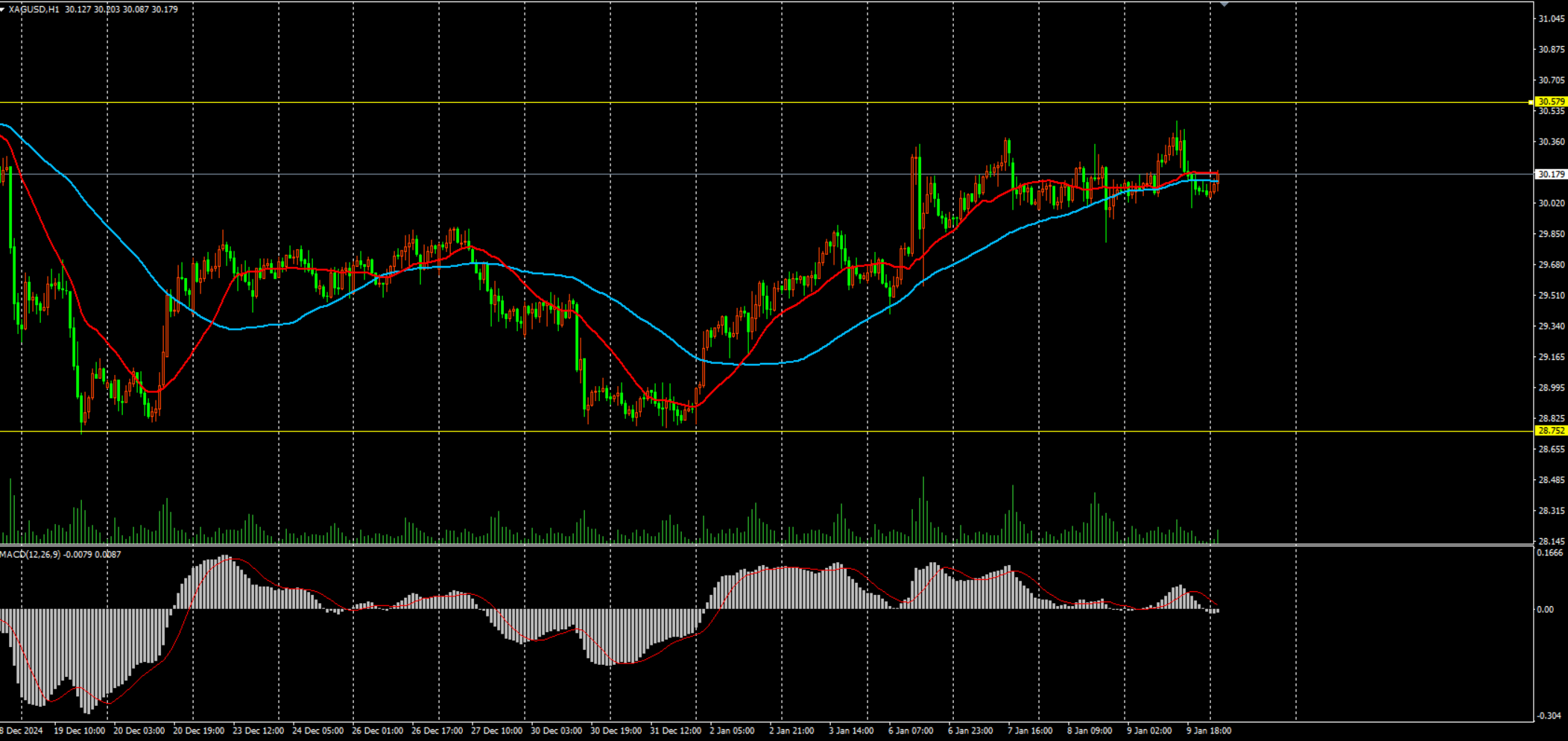Image resolution: width=1568 pixels, height=741 pixels.
Task: Click the 28.655 price axis value
Action: pos(1552,450)
